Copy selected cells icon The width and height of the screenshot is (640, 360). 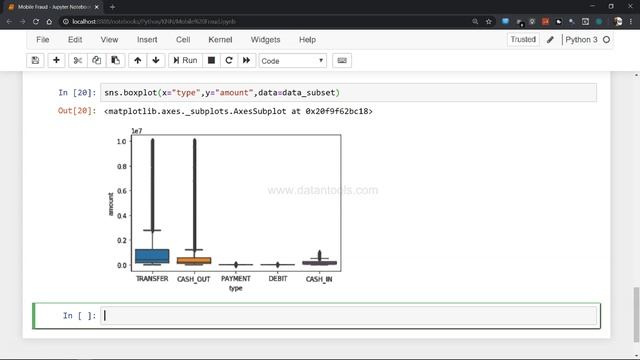96,60
